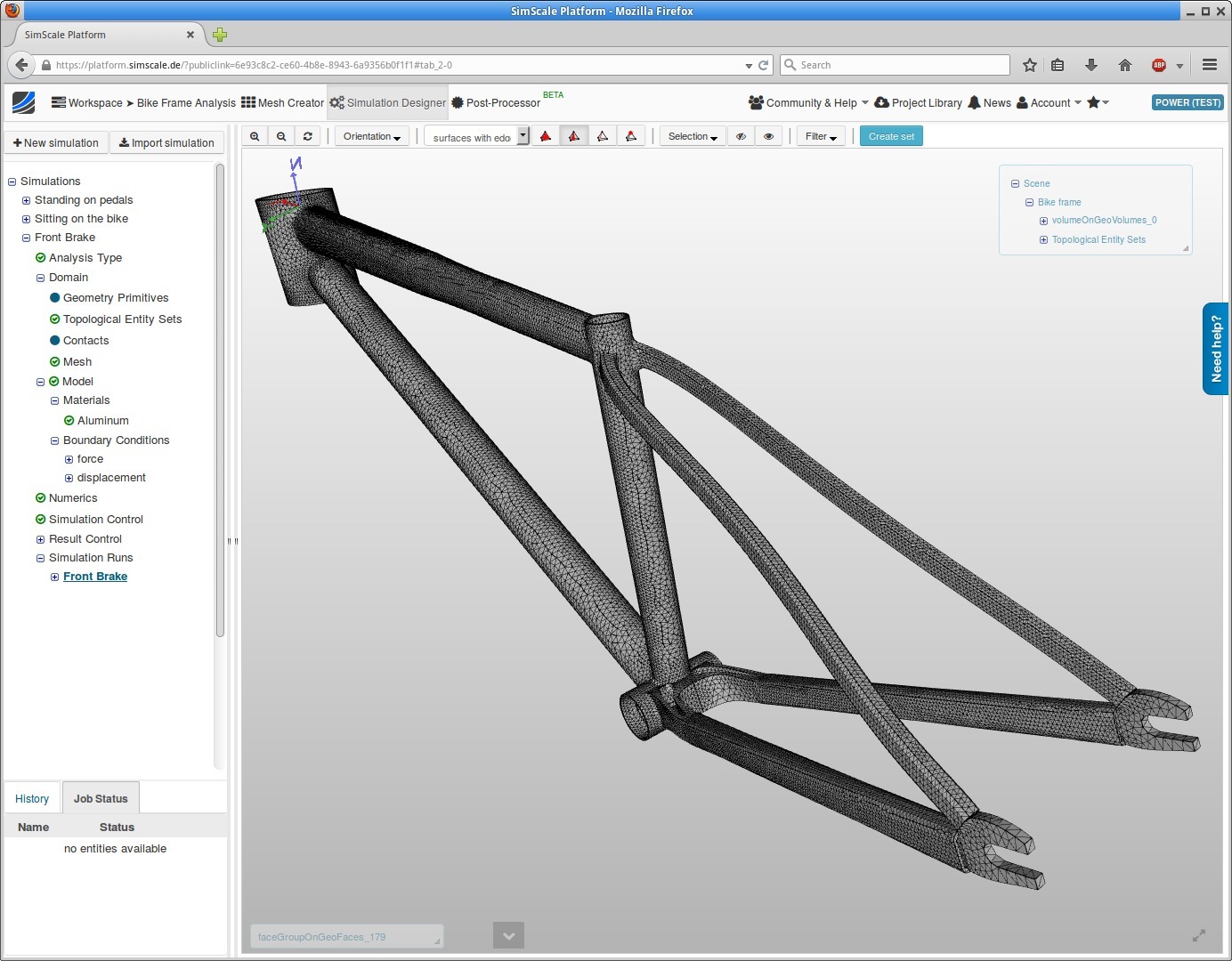Viewport: 1232px width, 961px height.
Task: Click the zoom out magnifier icon
Action: [281, 136]
